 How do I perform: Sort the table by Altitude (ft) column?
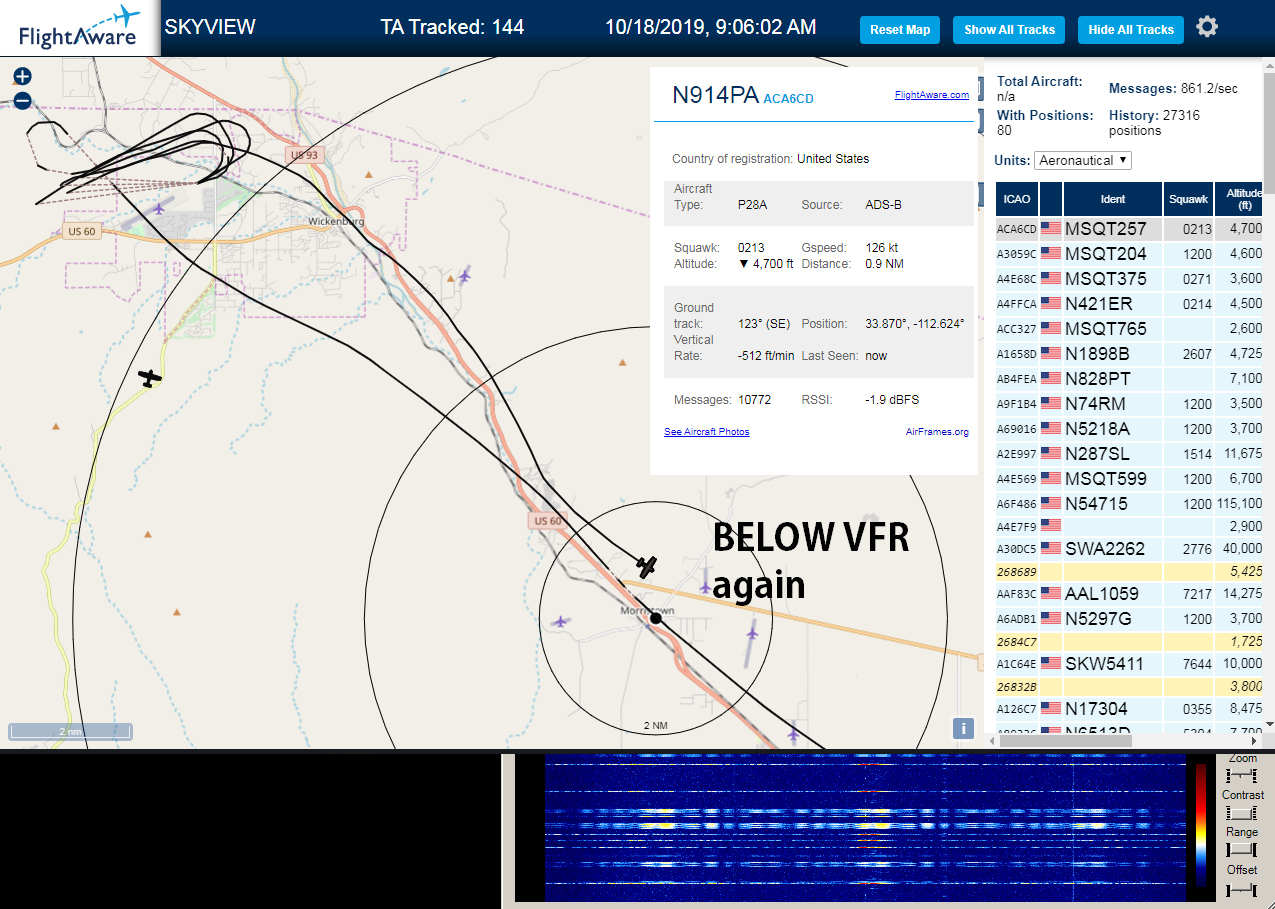pyautogui.click(x=1240, y=199)
